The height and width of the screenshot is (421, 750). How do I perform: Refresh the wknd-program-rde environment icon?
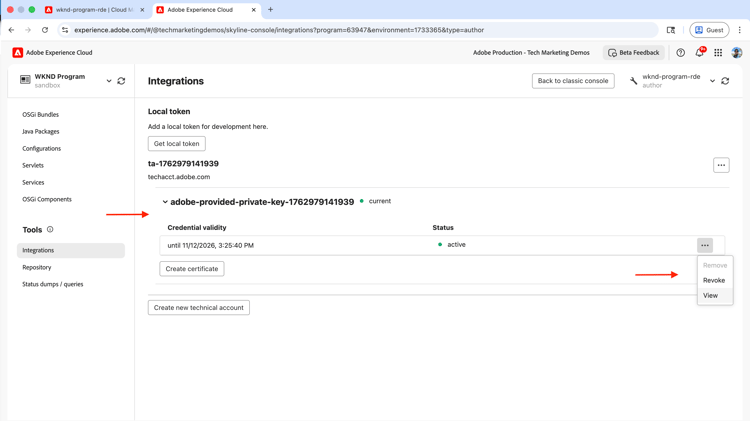tap(725, 81)
